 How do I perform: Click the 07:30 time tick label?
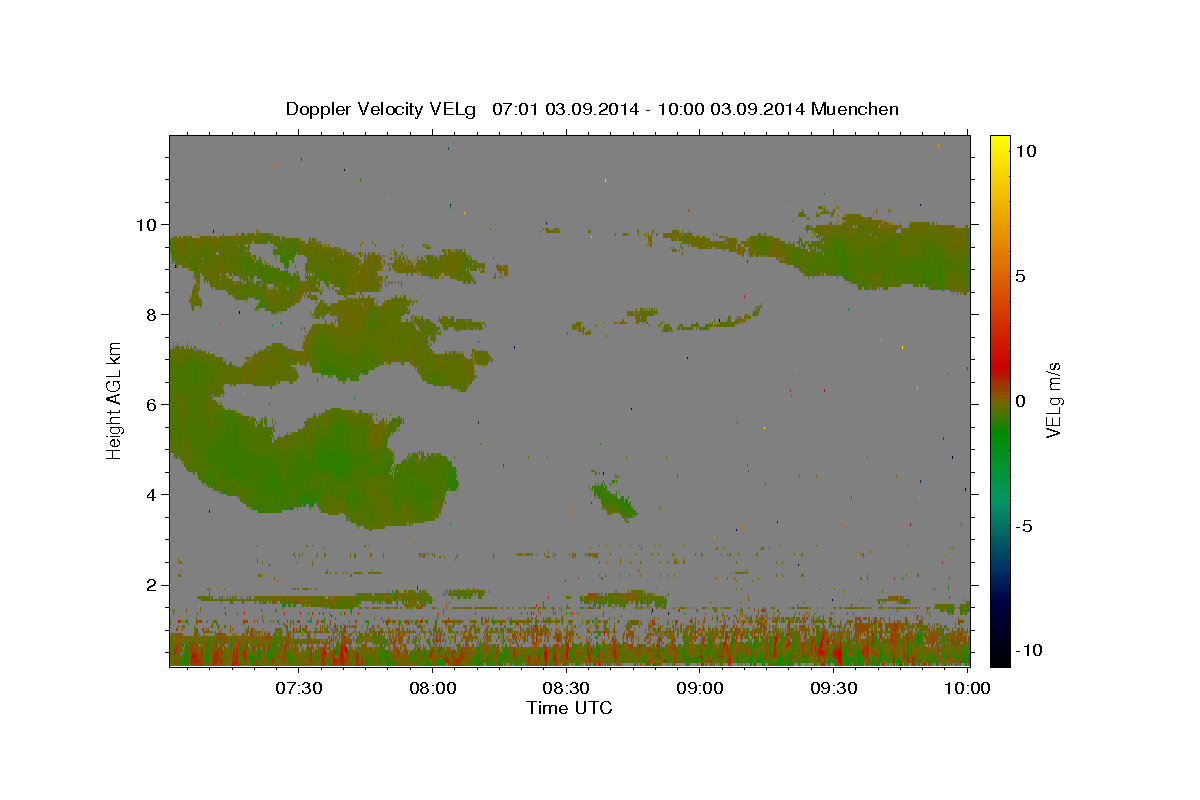[x=299, y=688]
